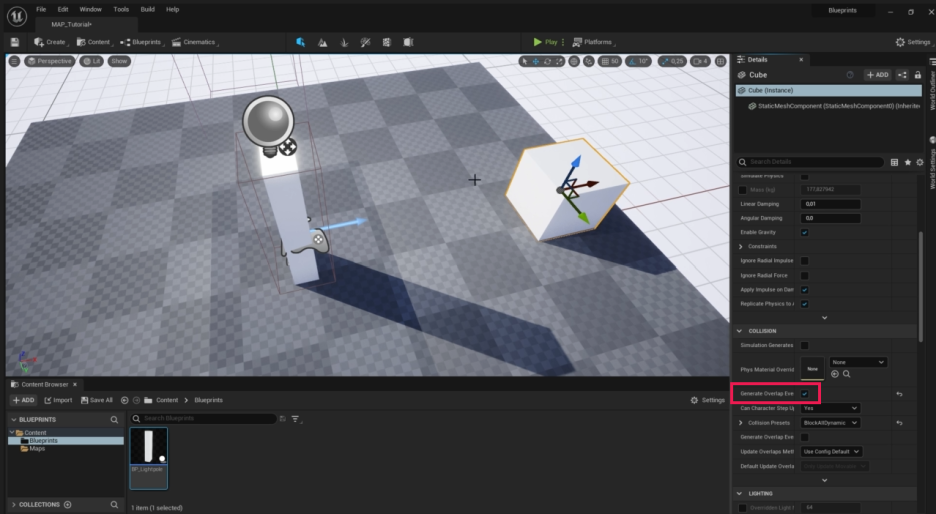The width and height of the screenshot is (936, 514).
Task: Toggle Ignore Radial Impulse checkbox
Action: (x=804, y=261)
